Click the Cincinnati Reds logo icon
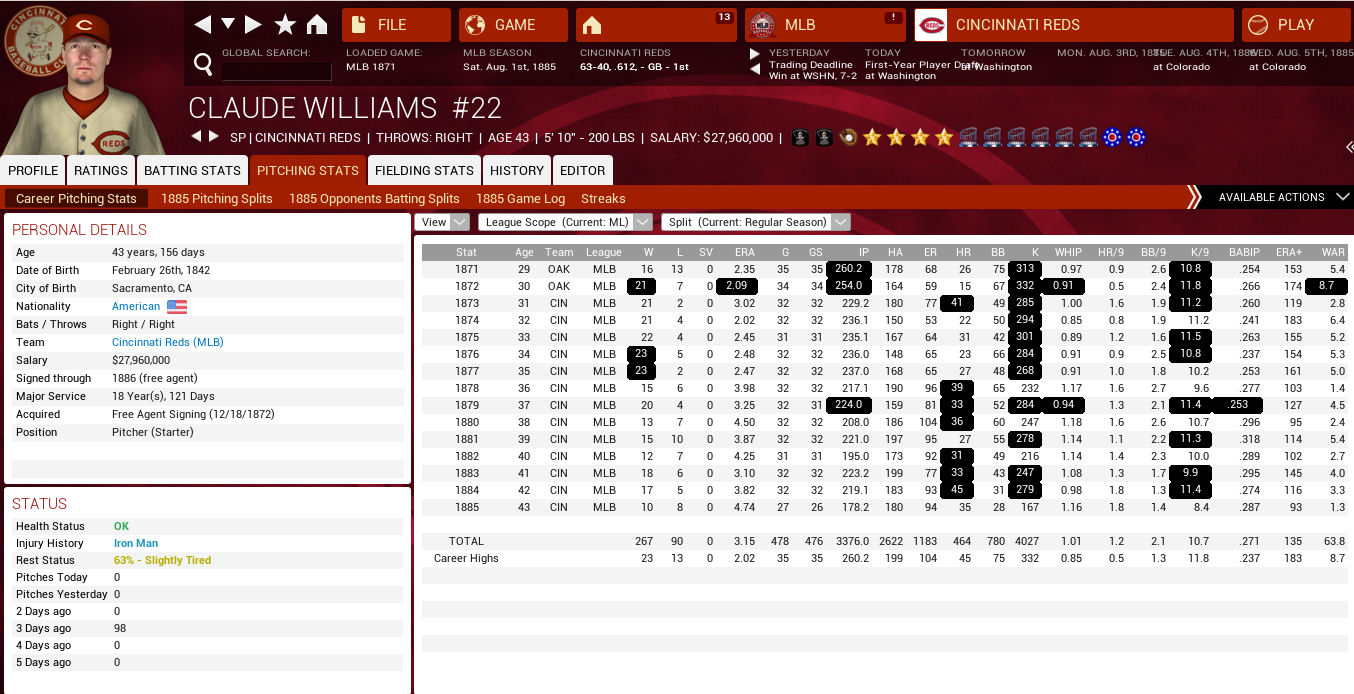The image size is (1354, 694). click(x=930, y=25)
